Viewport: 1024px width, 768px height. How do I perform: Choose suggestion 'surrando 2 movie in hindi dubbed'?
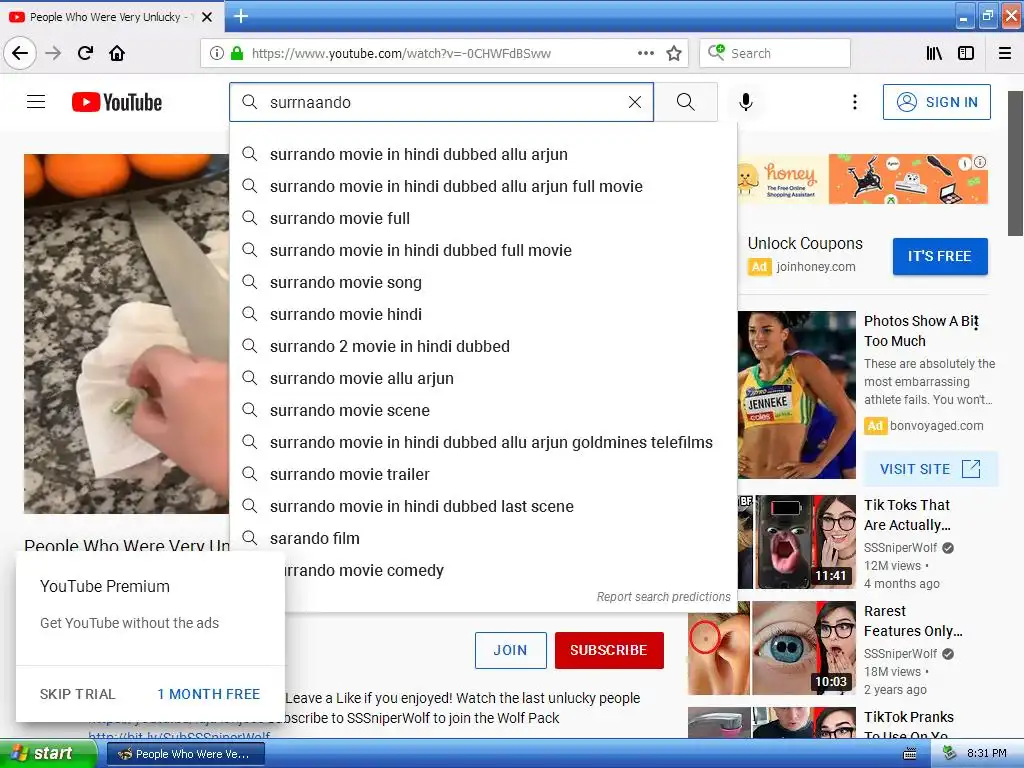483,346
